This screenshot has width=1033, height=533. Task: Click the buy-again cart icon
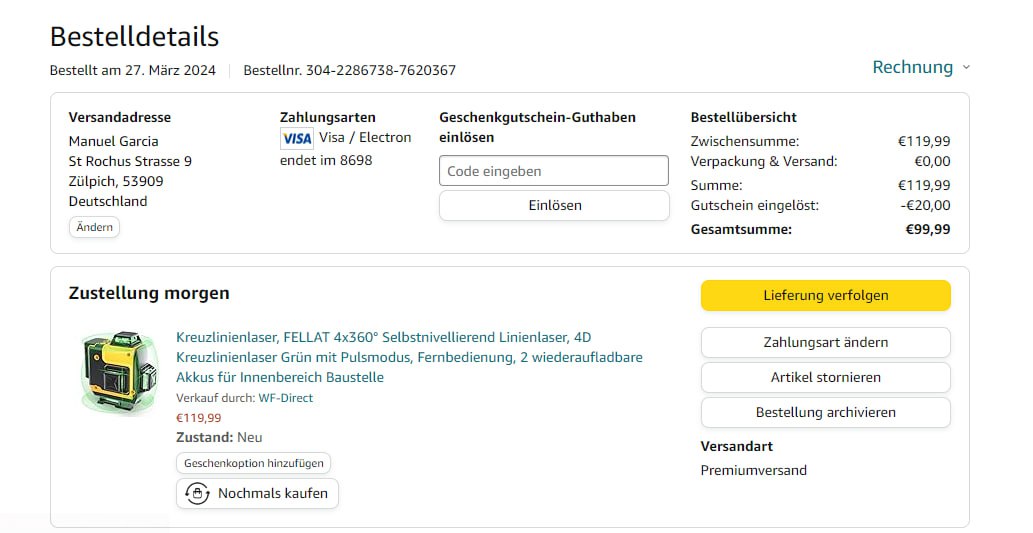197,493
